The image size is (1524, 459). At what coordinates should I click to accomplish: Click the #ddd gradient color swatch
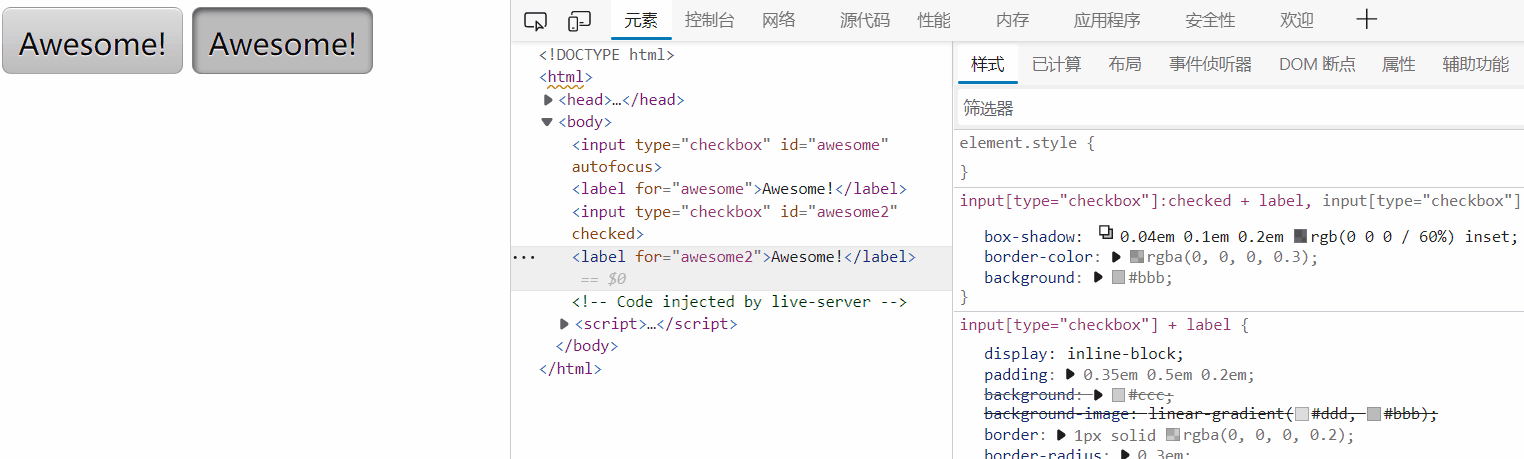point(1301,414)
